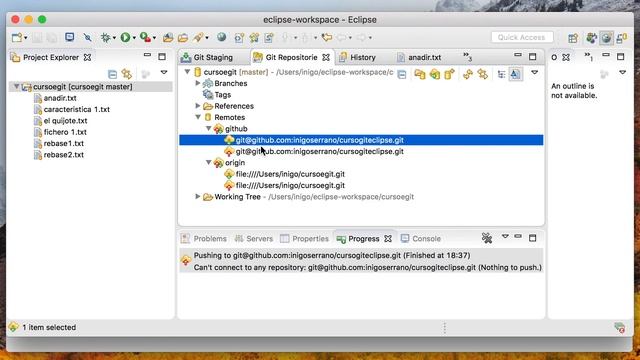Open the Git Repositories view menu arrow
The image size is (640, 360).
point(534,72)
